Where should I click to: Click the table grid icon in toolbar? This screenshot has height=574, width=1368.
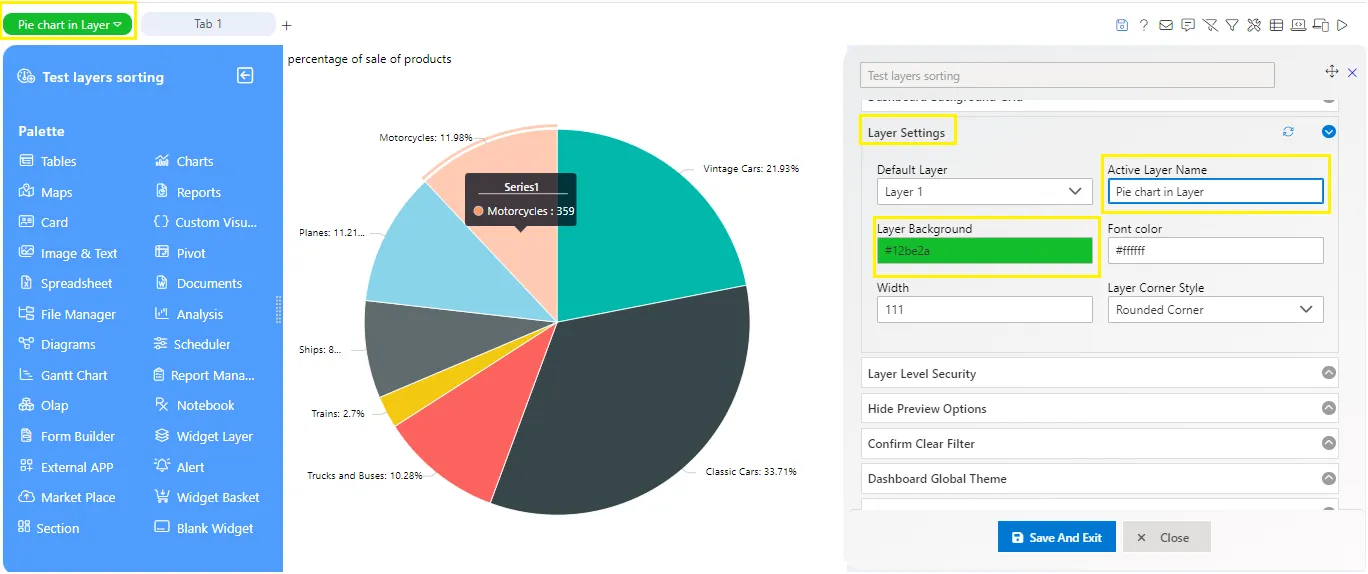(1276, 25)
